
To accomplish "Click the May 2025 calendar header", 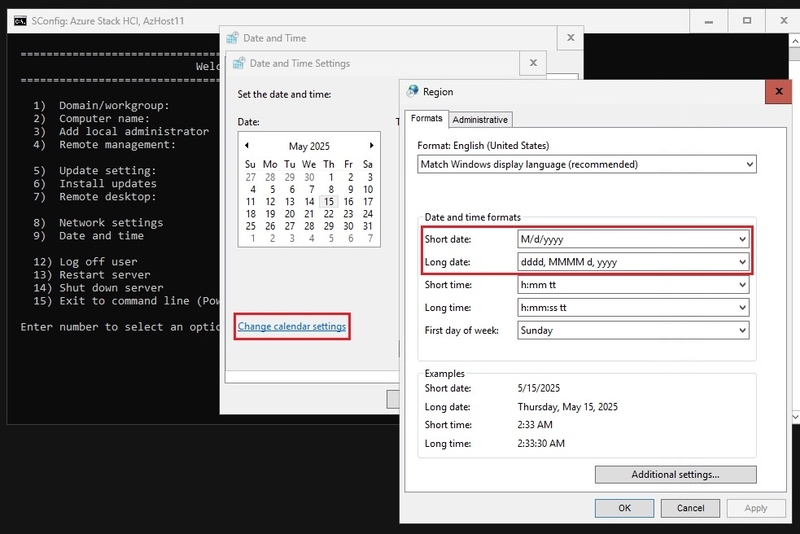I will pos(309,146).
